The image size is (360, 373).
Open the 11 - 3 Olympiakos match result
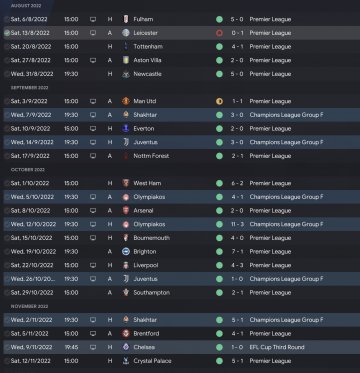[x=238, y=224]
